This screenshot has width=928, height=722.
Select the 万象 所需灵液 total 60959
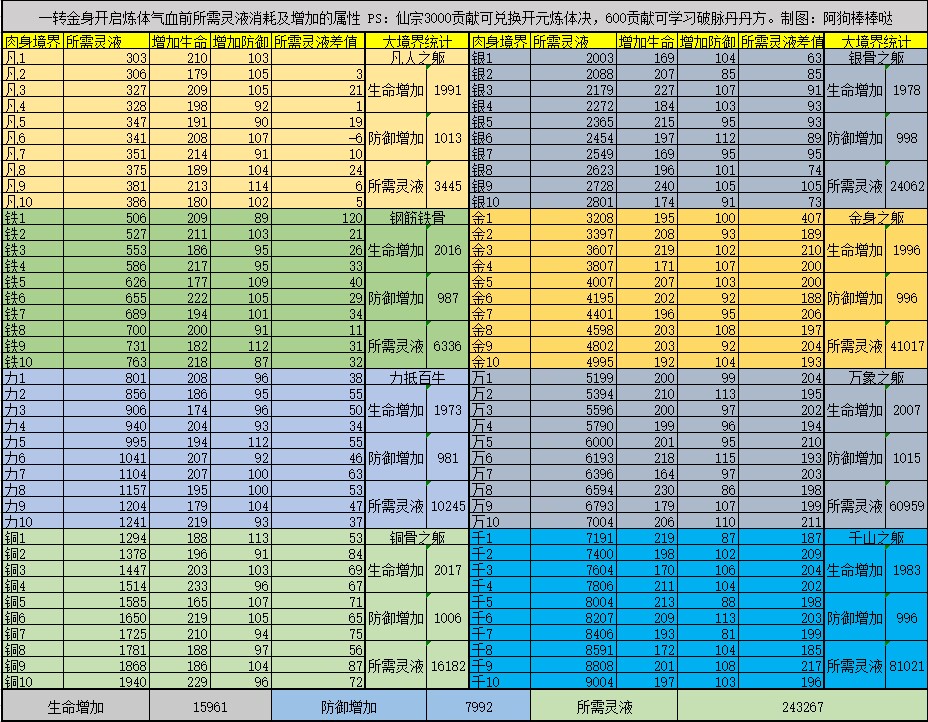pos(906,505)
